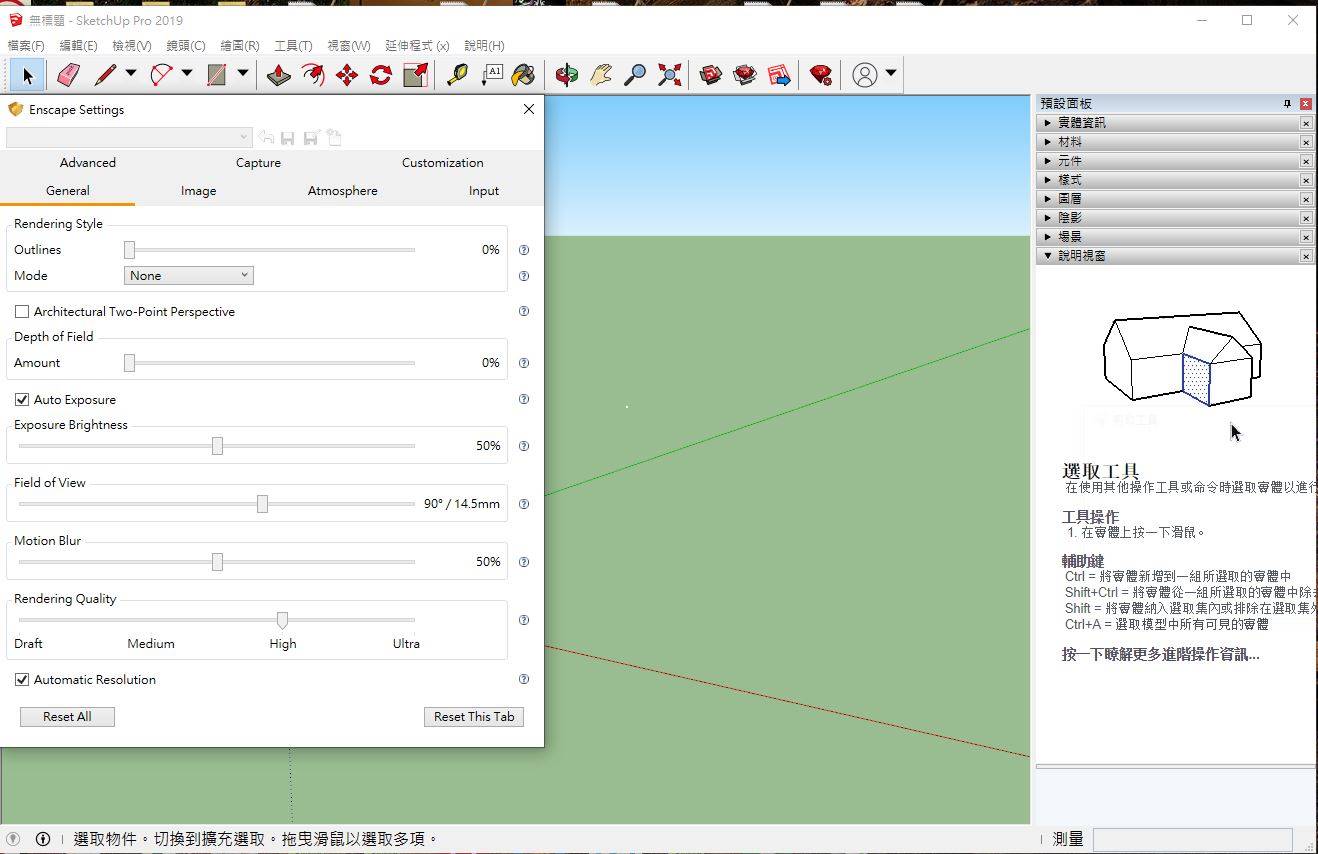Click the Field of View slider handle

(262, 504)
